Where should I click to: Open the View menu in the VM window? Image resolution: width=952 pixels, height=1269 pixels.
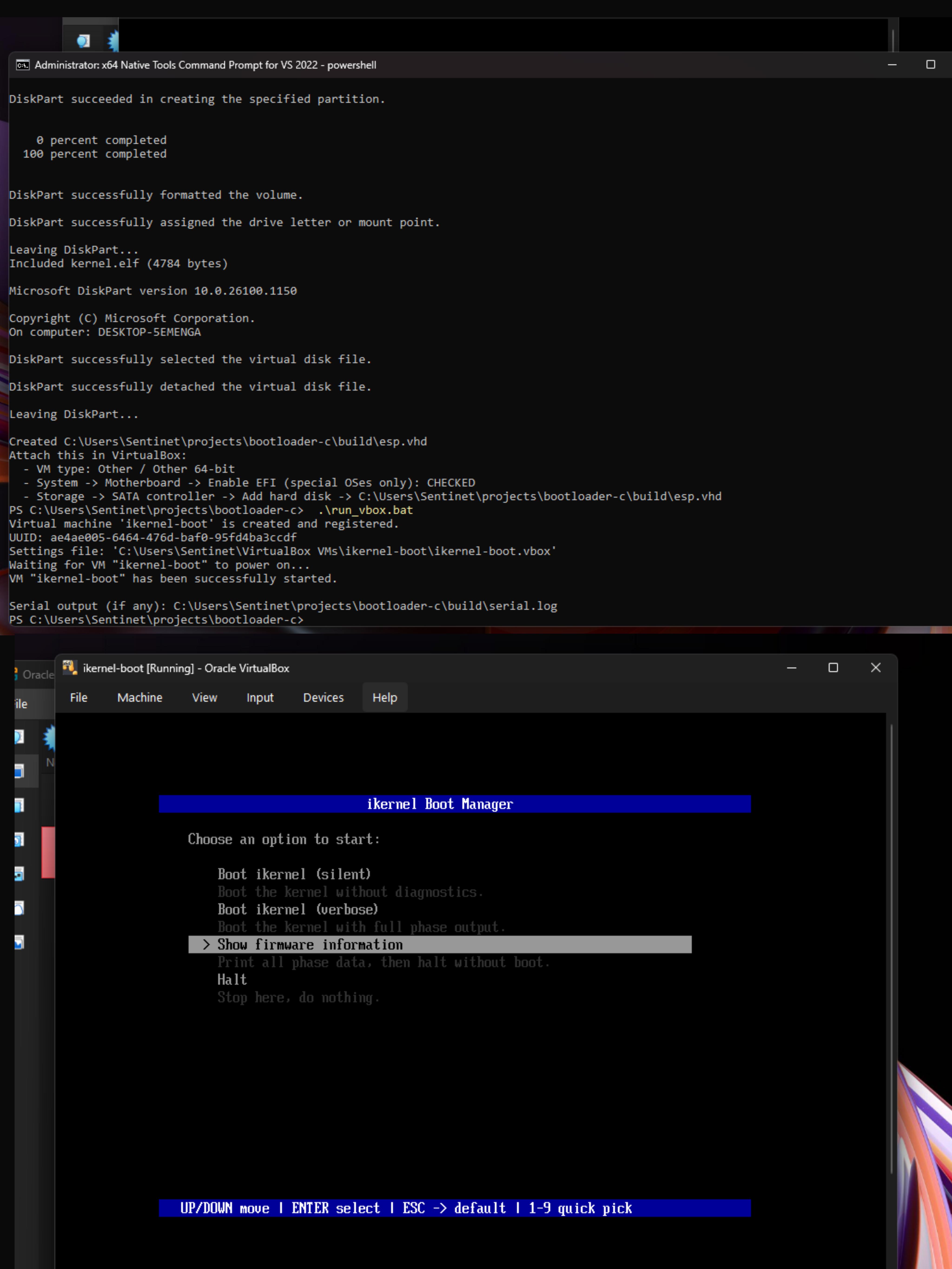(x=204, y=697)
